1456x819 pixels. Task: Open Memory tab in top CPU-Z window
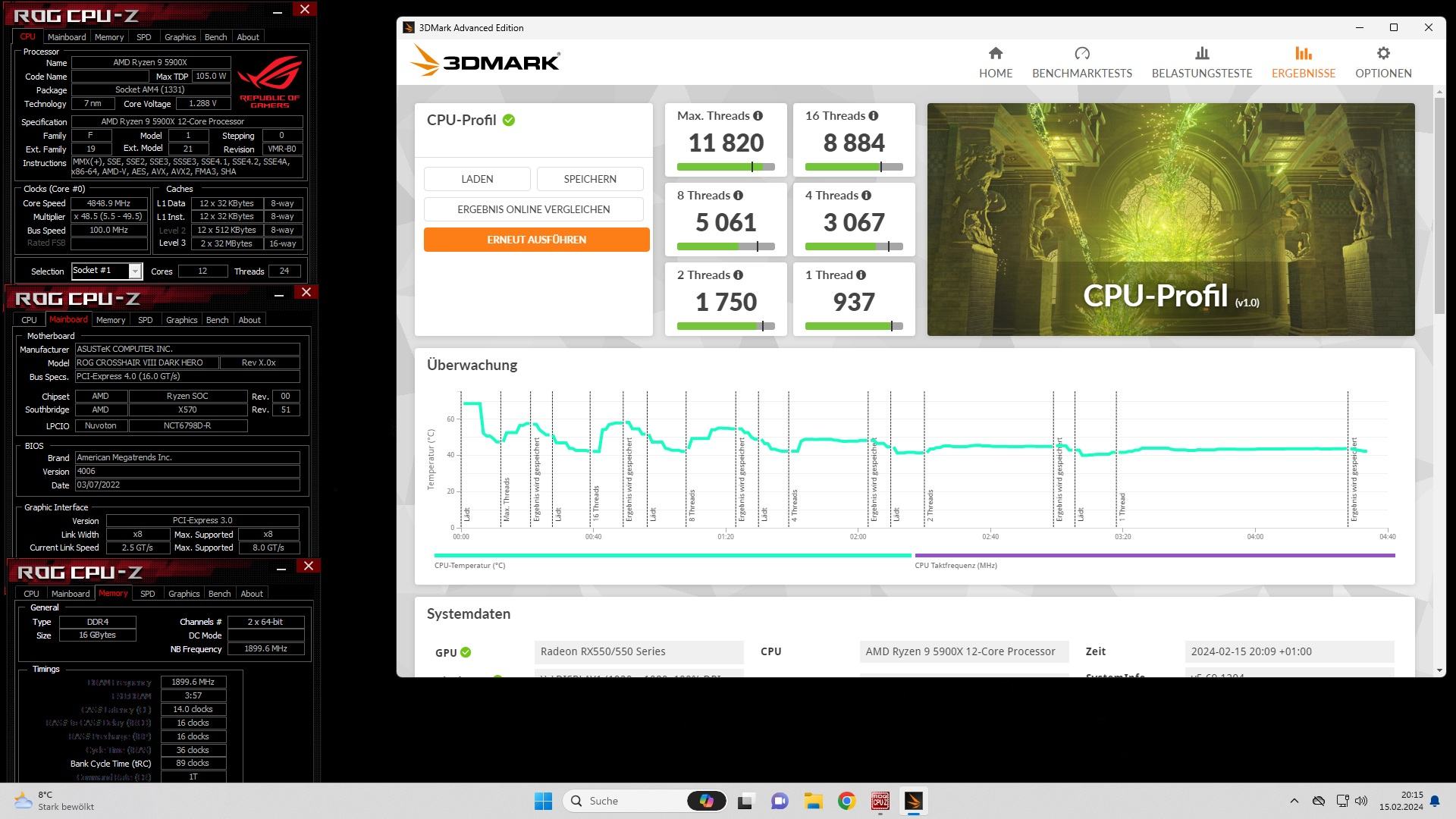point(109,37)
